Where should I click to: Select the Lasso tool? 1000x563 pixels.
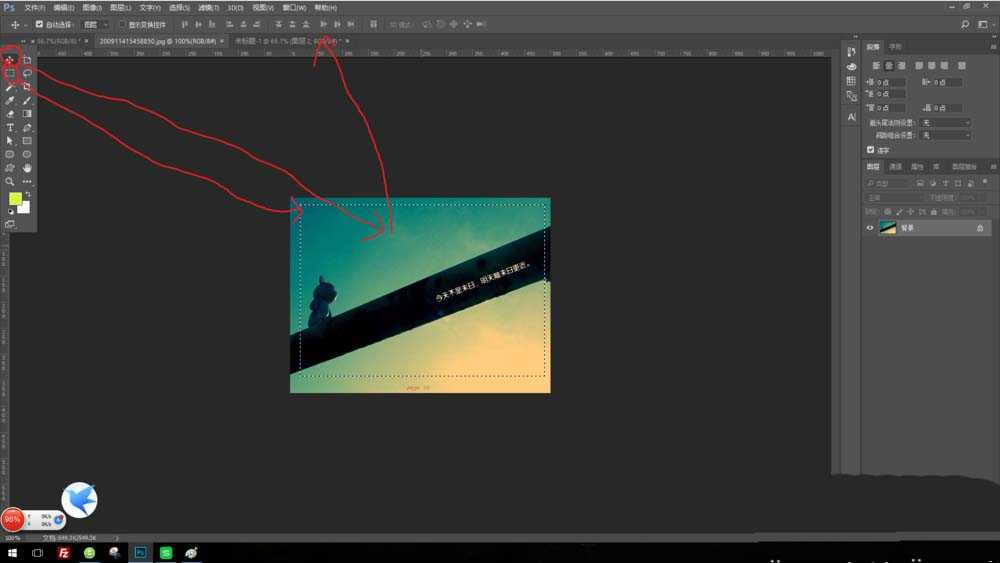coord(27,73)
